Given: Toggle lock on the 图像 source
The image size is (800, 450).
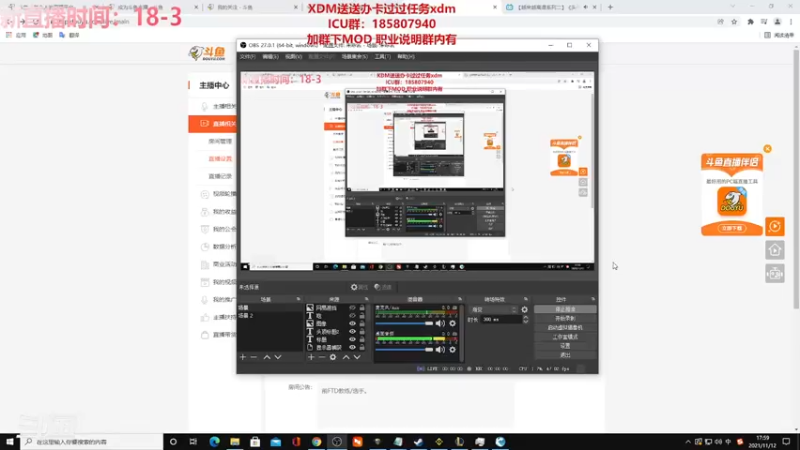Looking at the screenshot, I should 362,323.
